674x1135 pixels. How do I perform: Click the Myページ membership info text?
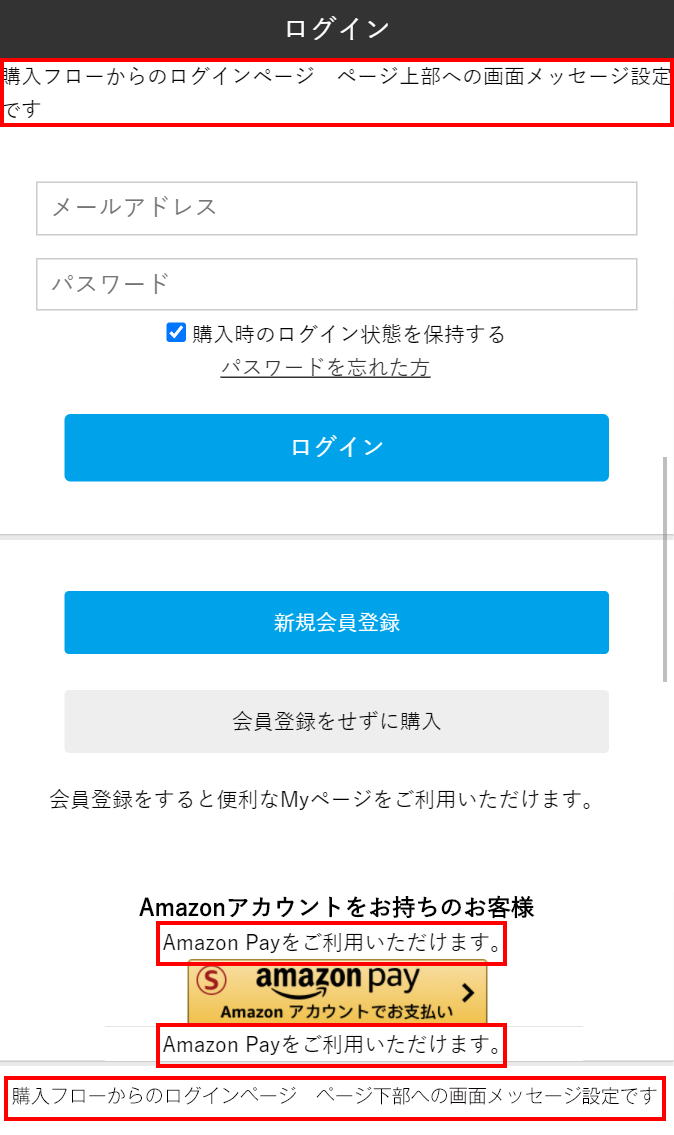click(323, 800)
